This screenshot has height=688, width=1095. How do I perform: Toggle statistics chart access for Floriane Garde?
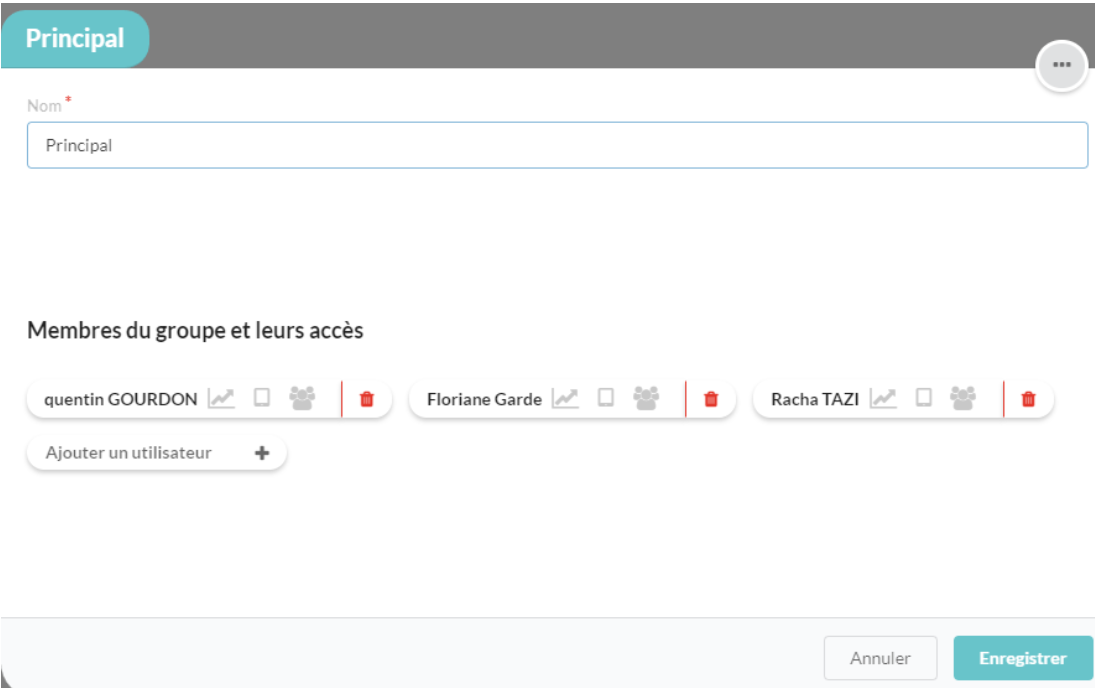point(566,399)
